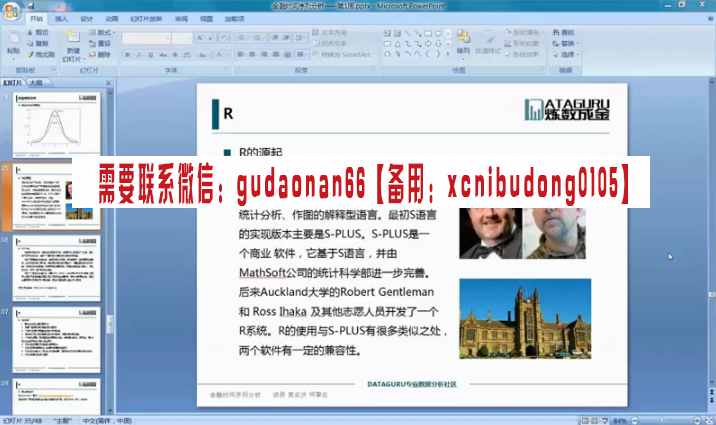The height and width of the screenshot is (425, 716).
Task: Open Font group dialog launcher
Action: click(227, 69)
